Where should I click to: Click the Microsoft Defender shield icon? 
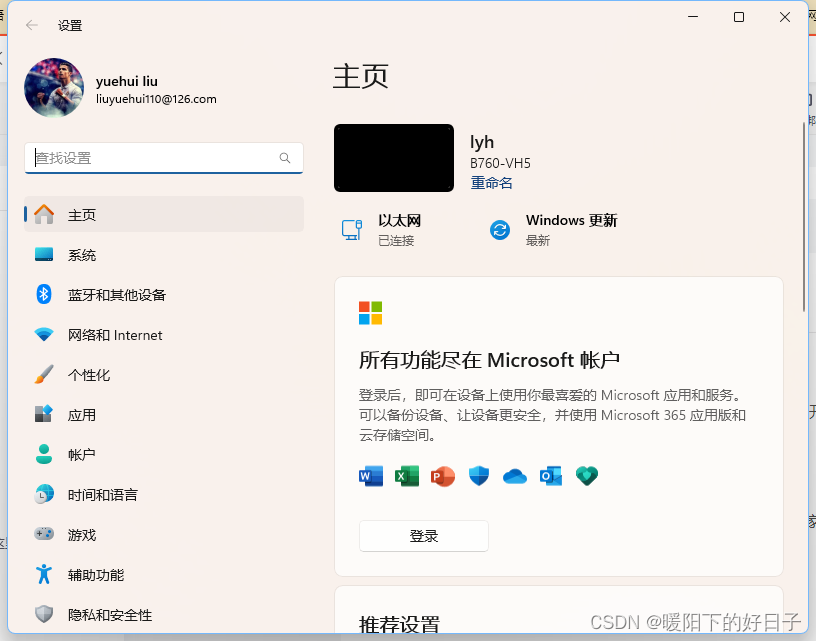(479, 476)
